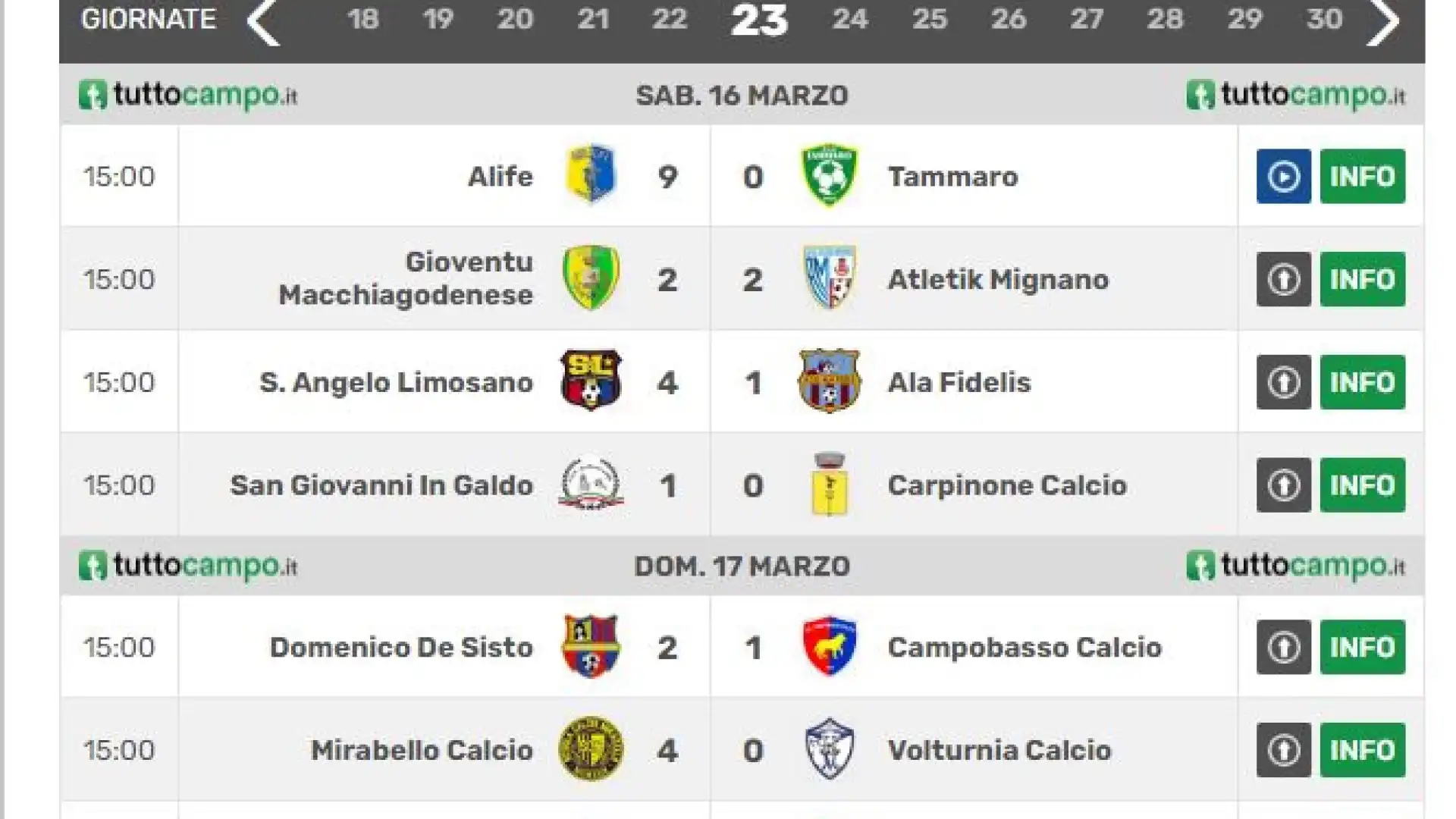Go to next giornate with right chevron

pyautogui.click(x=1382, y=21)
